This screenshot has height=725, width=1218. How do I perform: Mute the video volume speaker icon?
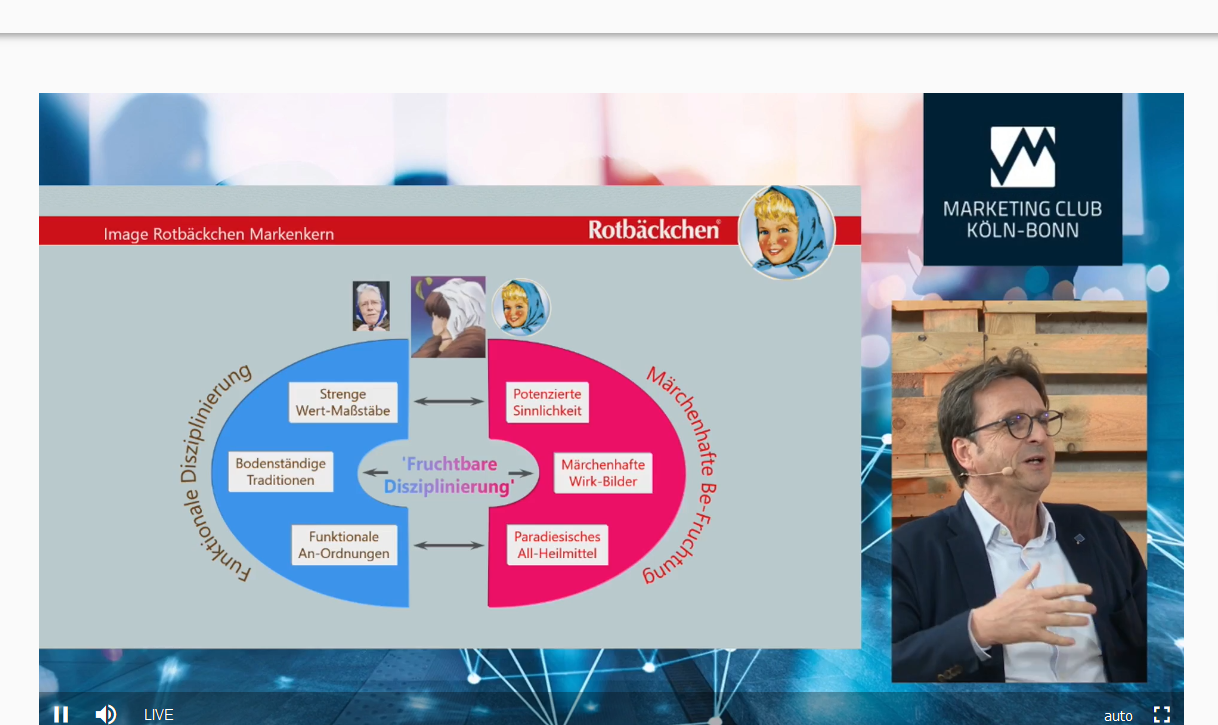click(x=105, y=714)
